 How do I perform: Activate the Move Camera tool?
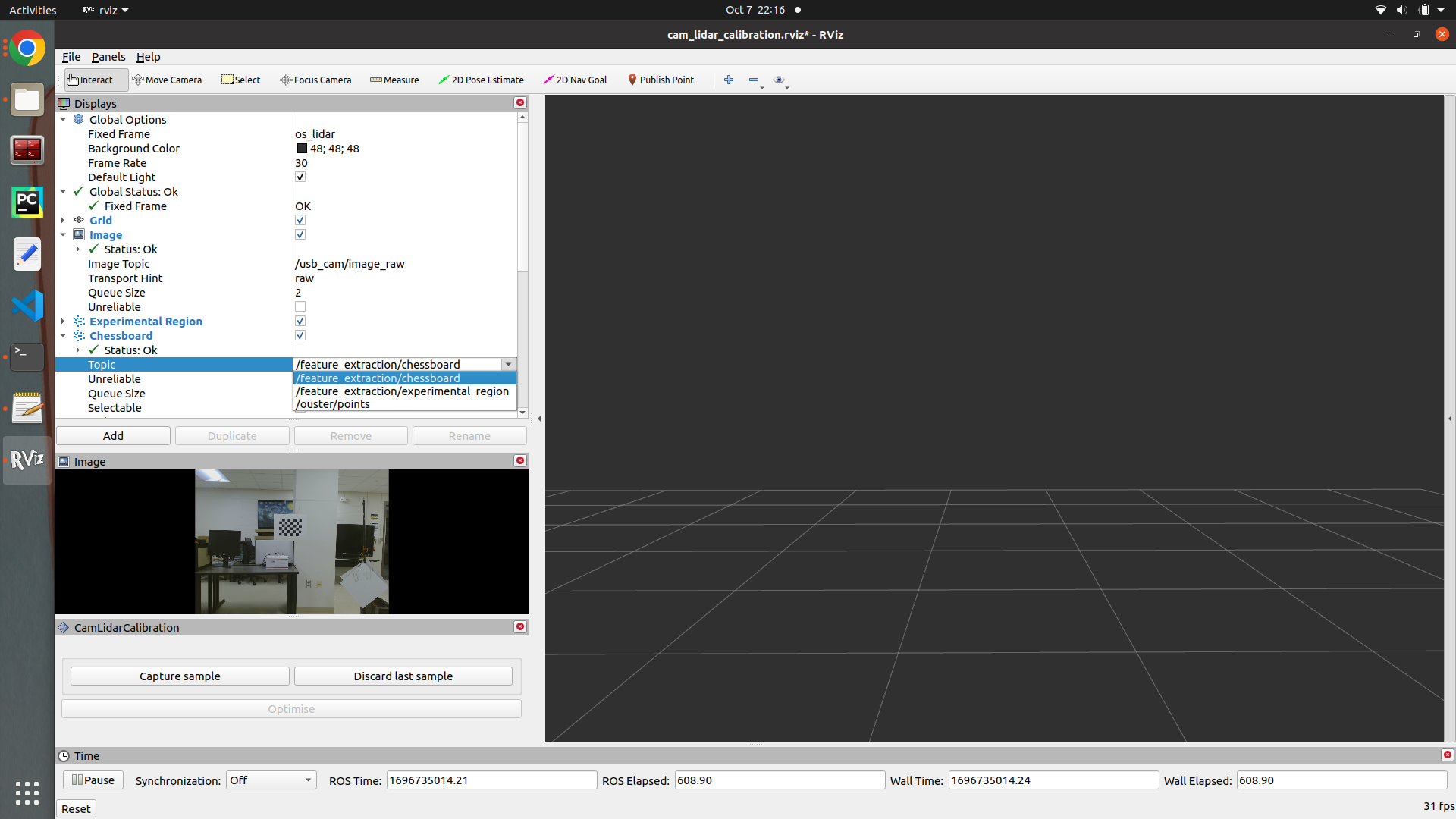[167, 80]
